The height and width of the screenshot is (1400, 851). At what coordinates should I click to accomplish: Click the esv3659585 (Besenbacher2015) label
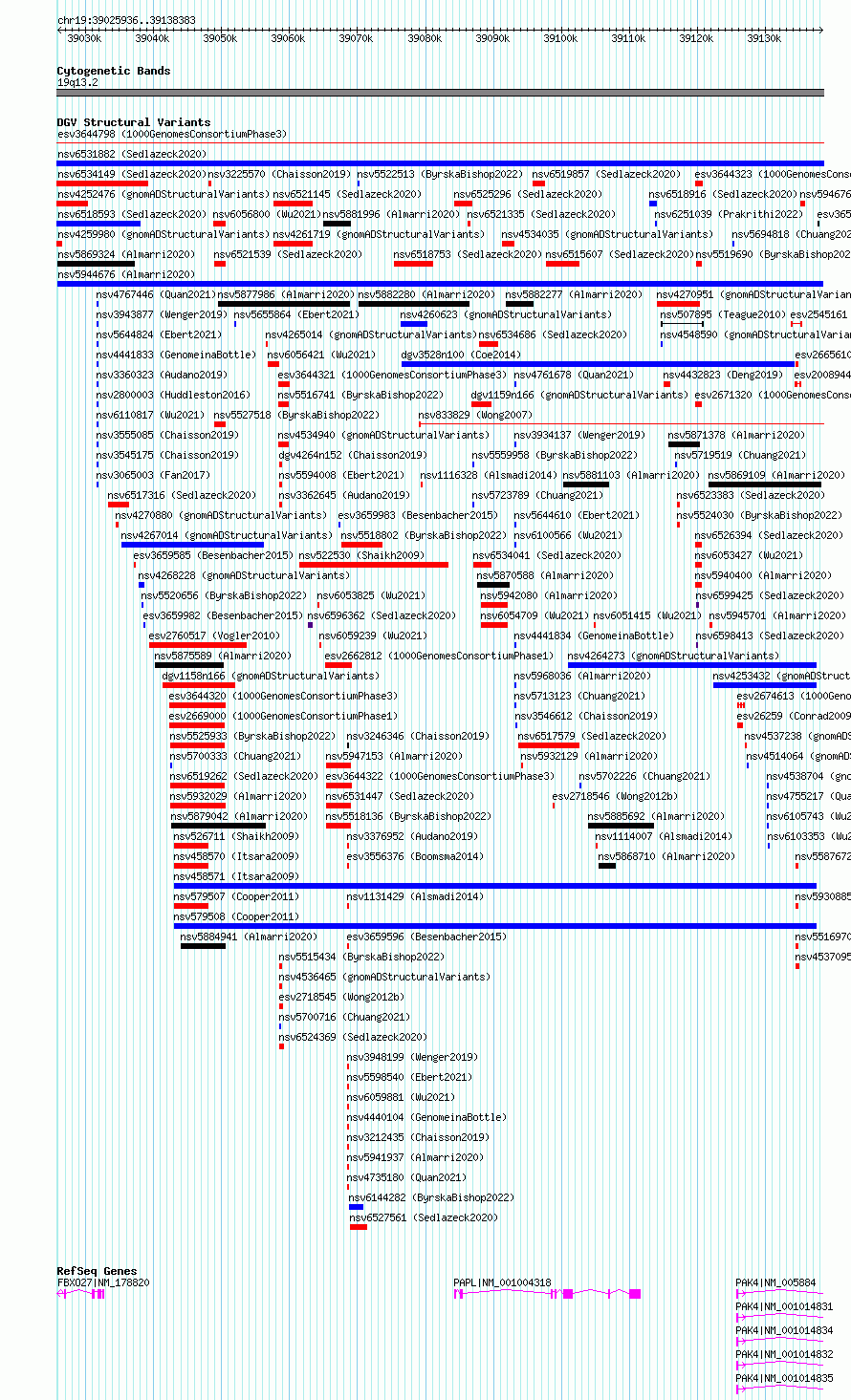213,555
